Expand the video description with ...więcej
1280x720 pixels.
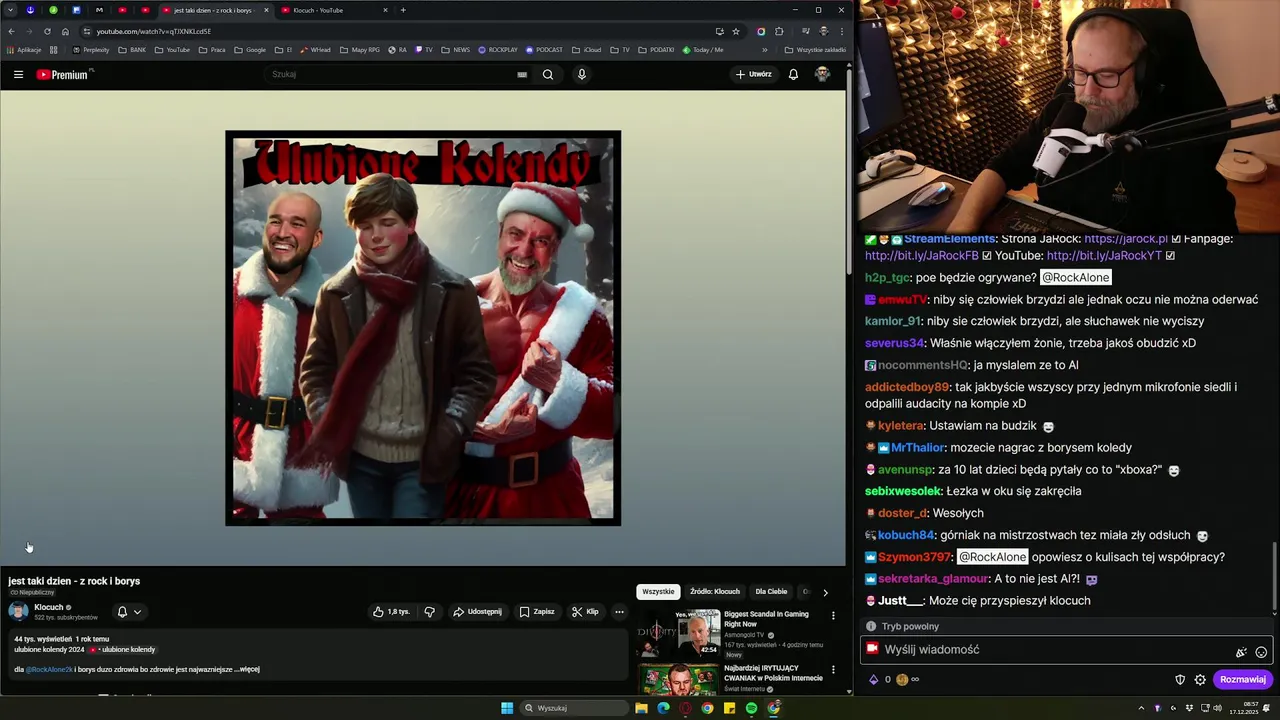pos(249,669)
